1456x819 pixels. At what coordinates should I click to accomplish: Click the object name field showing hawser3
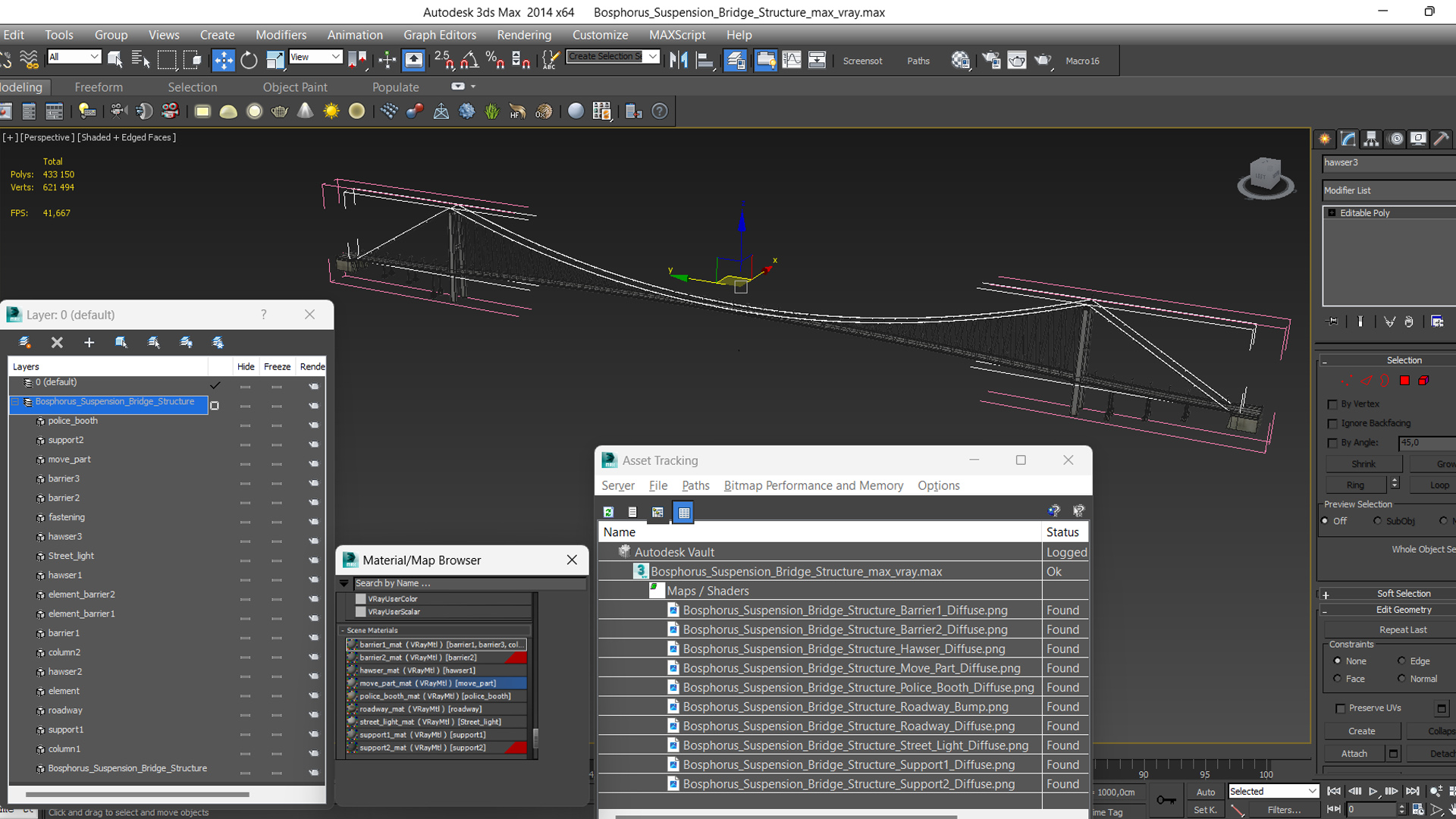click(x=1389, y=163)
